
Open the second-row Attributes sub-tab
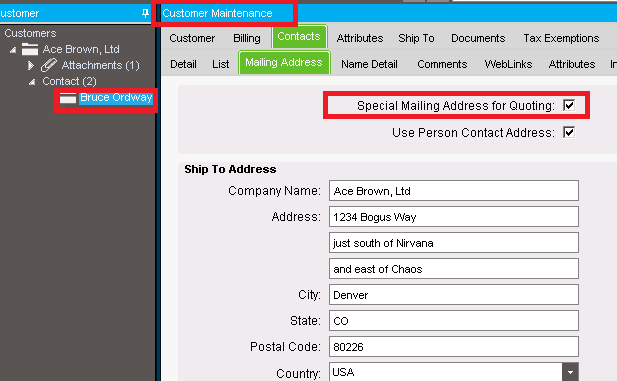click(x=572, y=64)
